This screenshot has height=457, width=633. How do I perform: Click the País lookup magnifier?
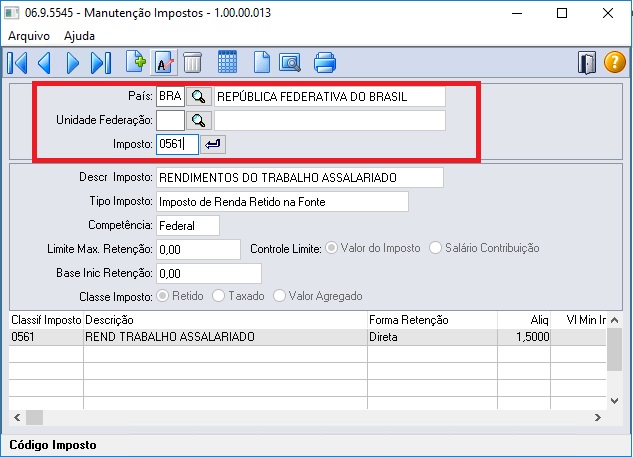pyautogui.click(x=198, y=96)
